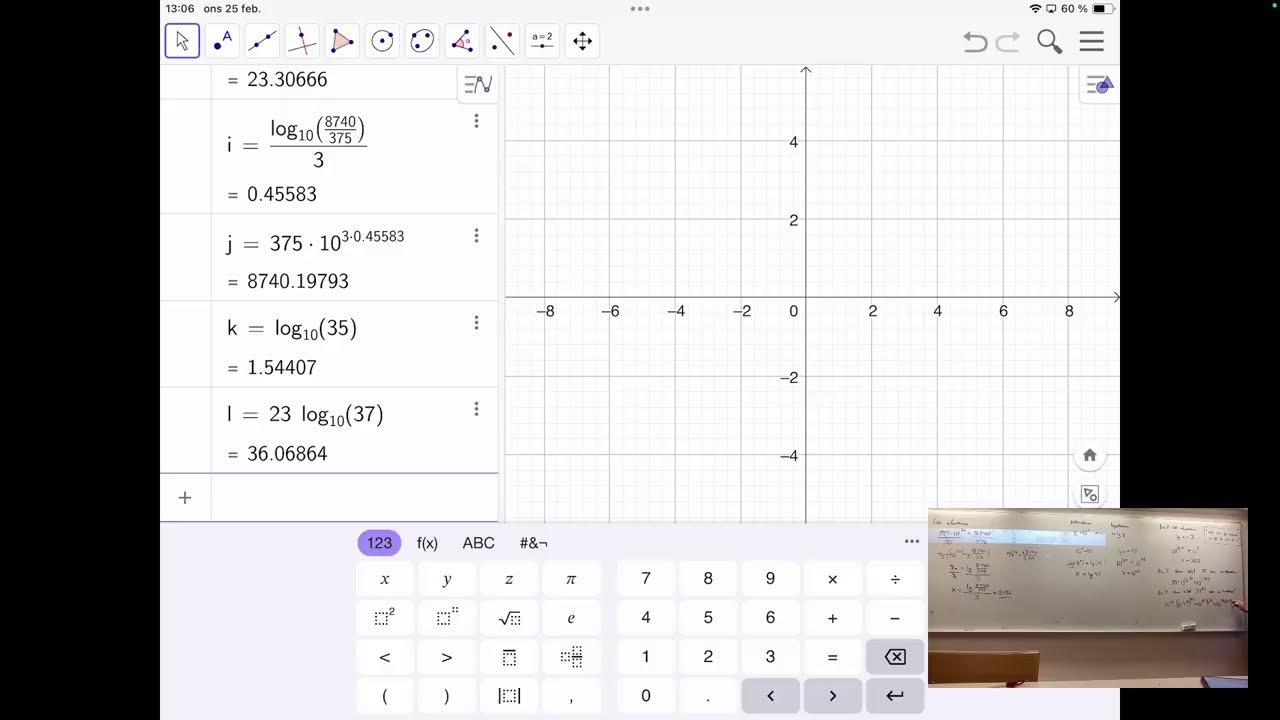1280x720 pixels.
Task: Open options for row l
Action: [476, 409]
